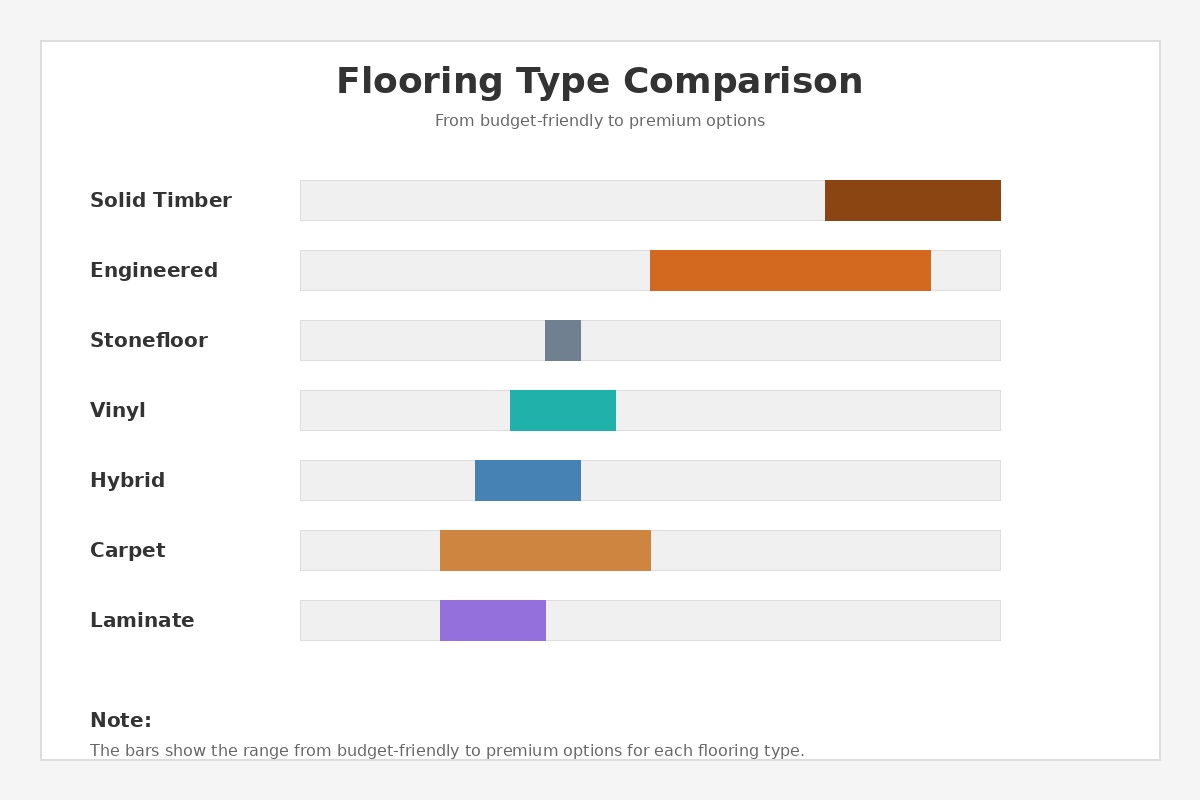1200x800 pixels.
Task: Select the purple Laminate range bar
Action: (x=493, y=620)
